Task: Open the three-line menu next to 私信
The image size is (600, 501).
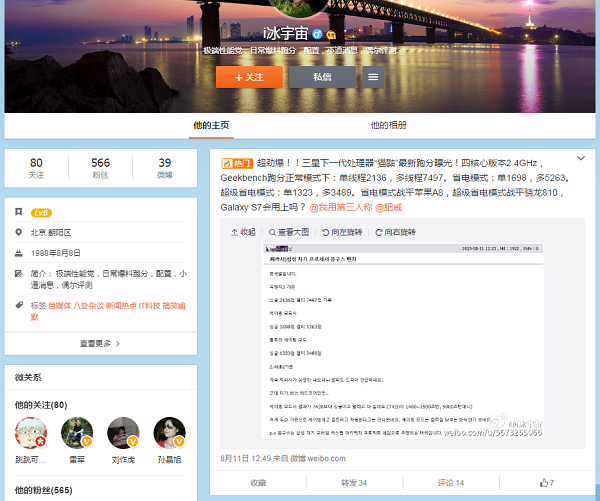Action: pos(372,76)
